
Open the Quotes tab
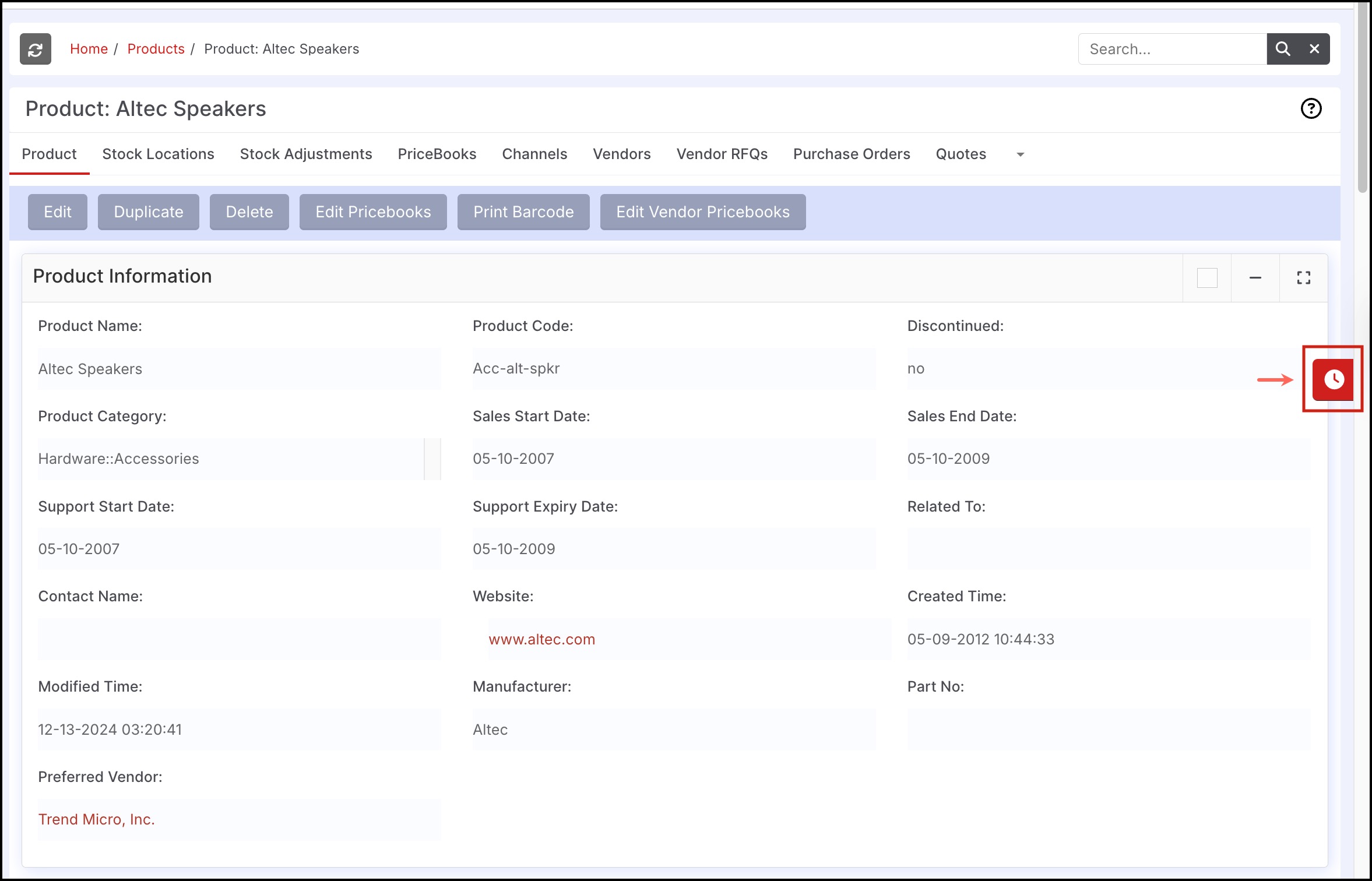[961, 154]
